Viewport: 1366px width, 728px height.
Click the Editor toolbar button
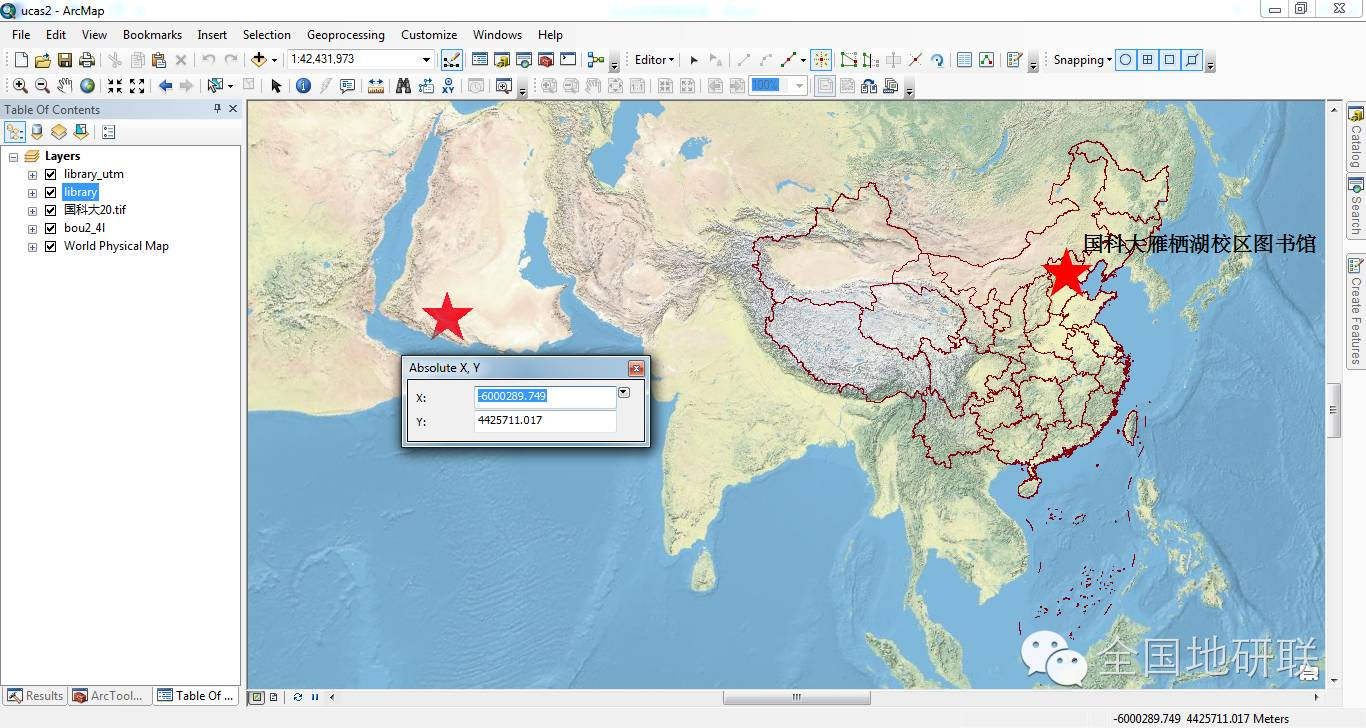tap(648, 60)
